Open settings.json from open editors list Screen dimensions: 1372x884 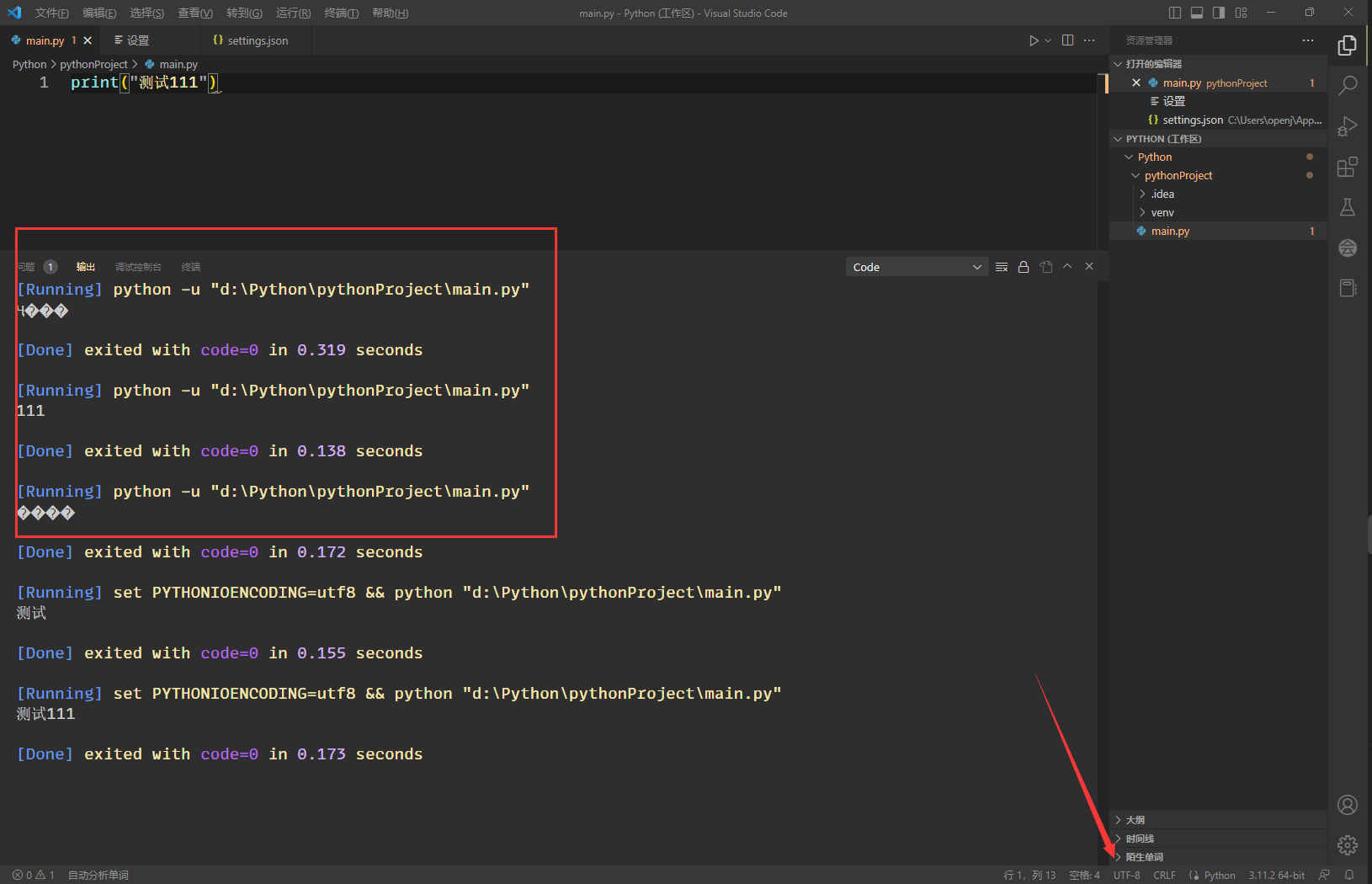(1219, 120)
